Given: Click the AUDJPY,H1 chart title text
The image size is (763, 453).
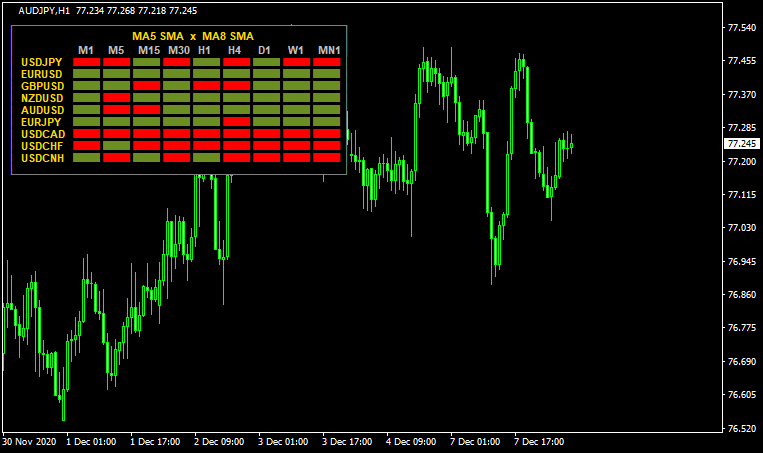Looking at the screenshot, I should pos(36,10).
